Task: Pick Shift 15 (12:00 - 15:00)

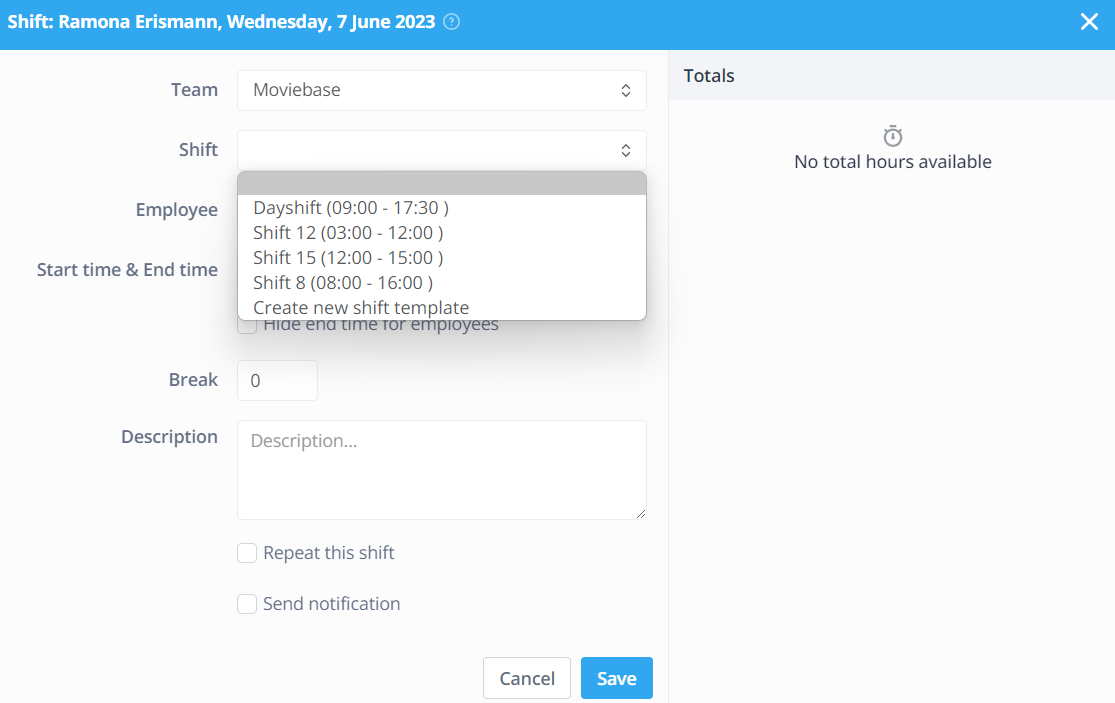Action: point(348,258)
